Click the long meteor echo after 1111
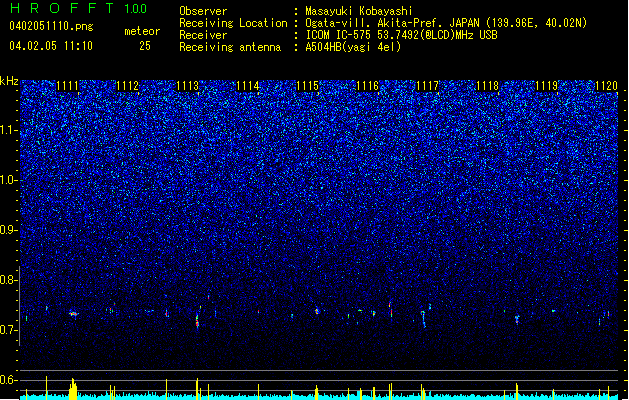The width and height of the screenshot is (629, 400). (x=74, y=314)
